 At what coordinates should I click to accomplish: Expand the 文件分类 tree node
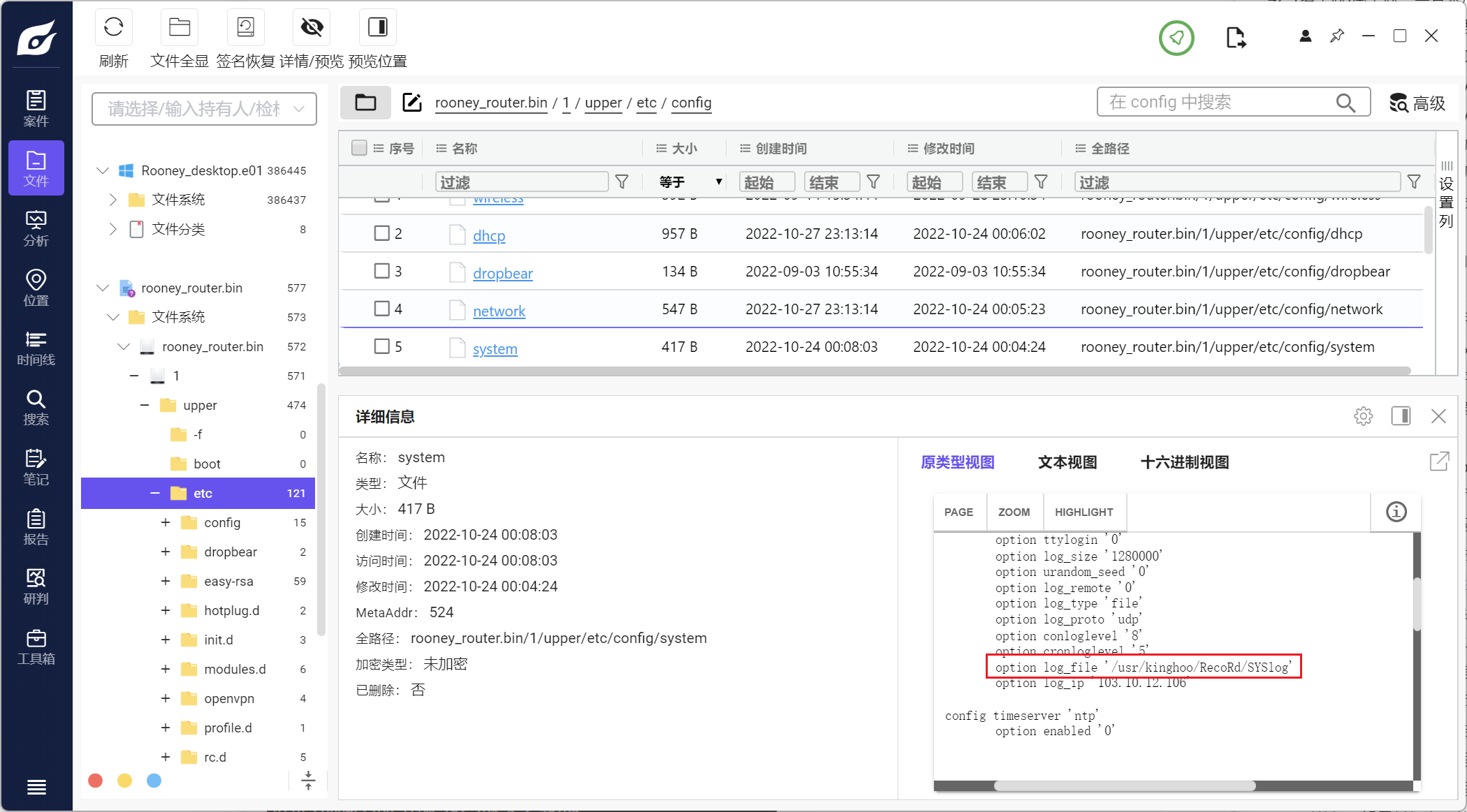click(113, 229)
